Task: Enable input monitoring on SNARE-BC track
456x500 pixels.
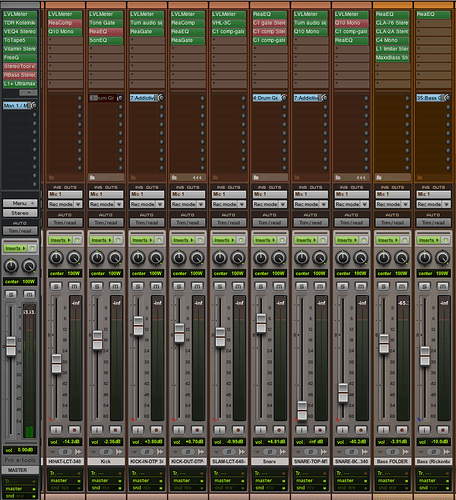Action: pyautogui.click(x=343, y=430)
